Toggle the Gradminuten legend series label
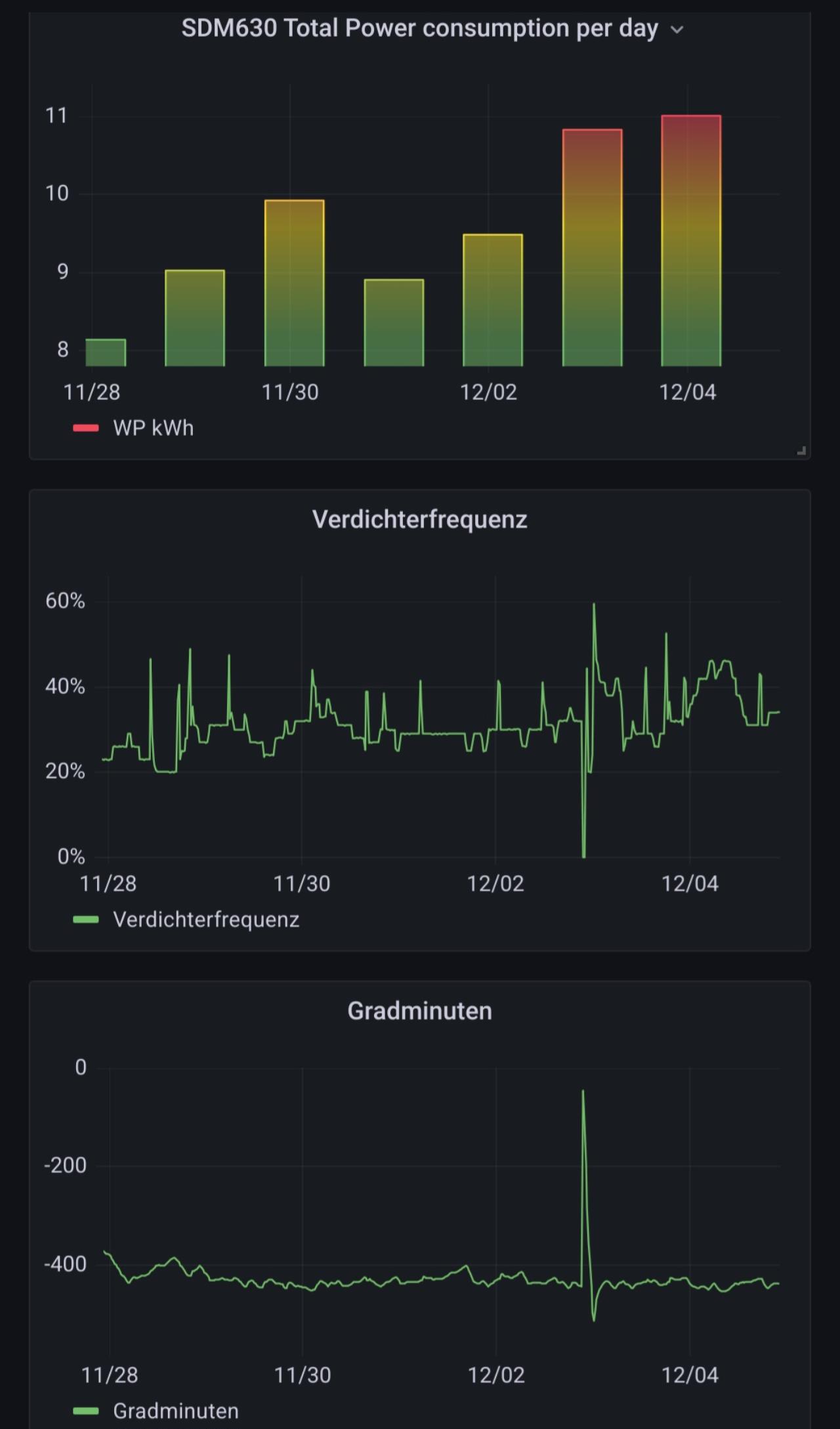Image resolution: width=840 pixels, height=1429 pixels. tap(175, 1411)
